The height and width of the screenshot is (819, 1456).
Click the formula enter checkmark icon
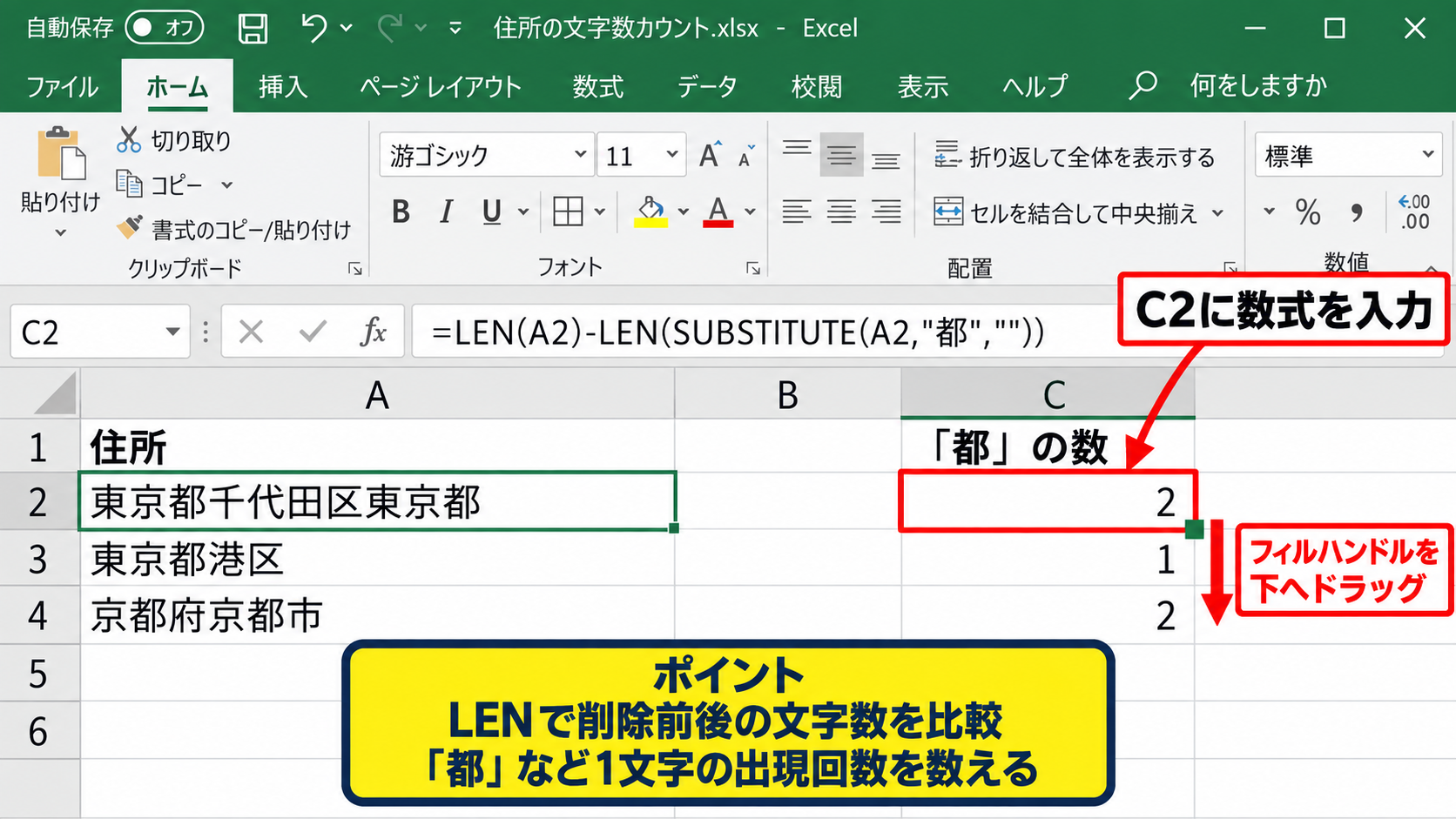[x=312, y=332]
